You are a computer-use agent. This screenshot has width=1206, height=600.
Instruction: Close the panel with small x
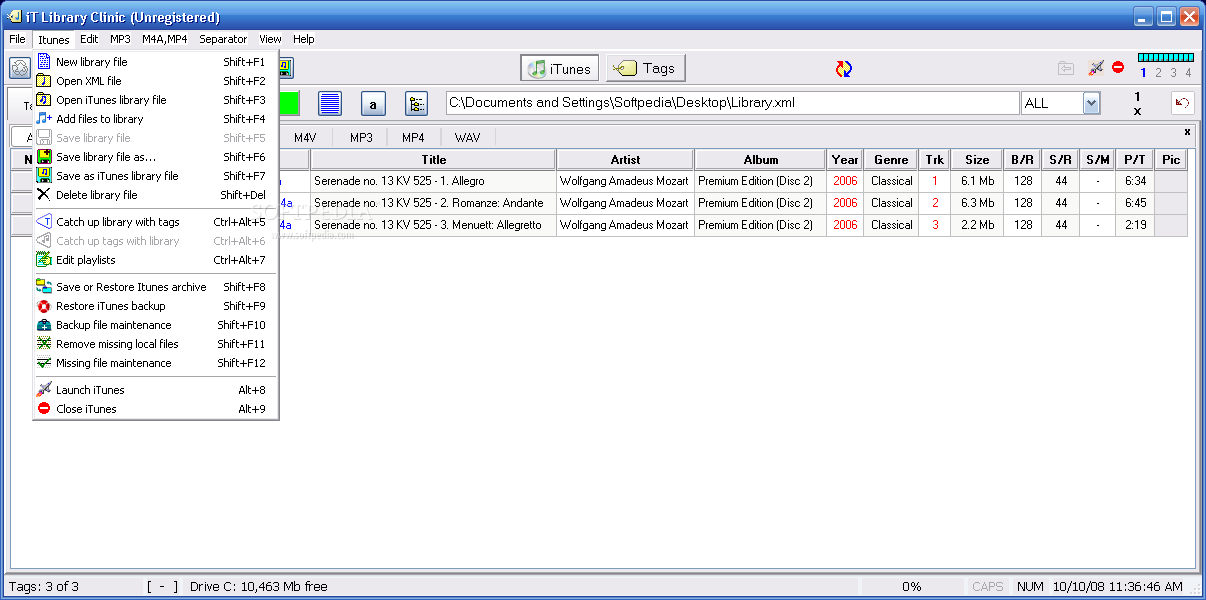[1187, 131]
